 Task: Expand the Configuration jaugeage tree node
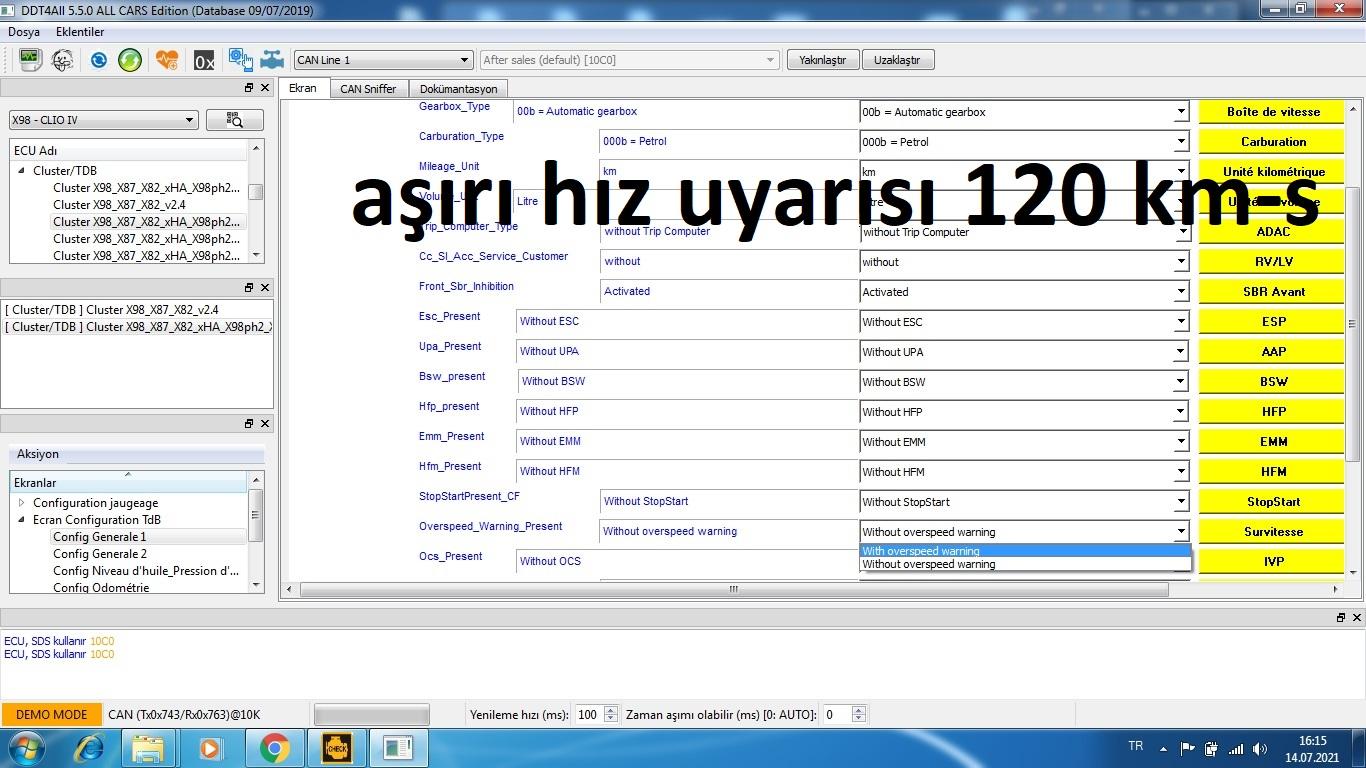point(22,503)
